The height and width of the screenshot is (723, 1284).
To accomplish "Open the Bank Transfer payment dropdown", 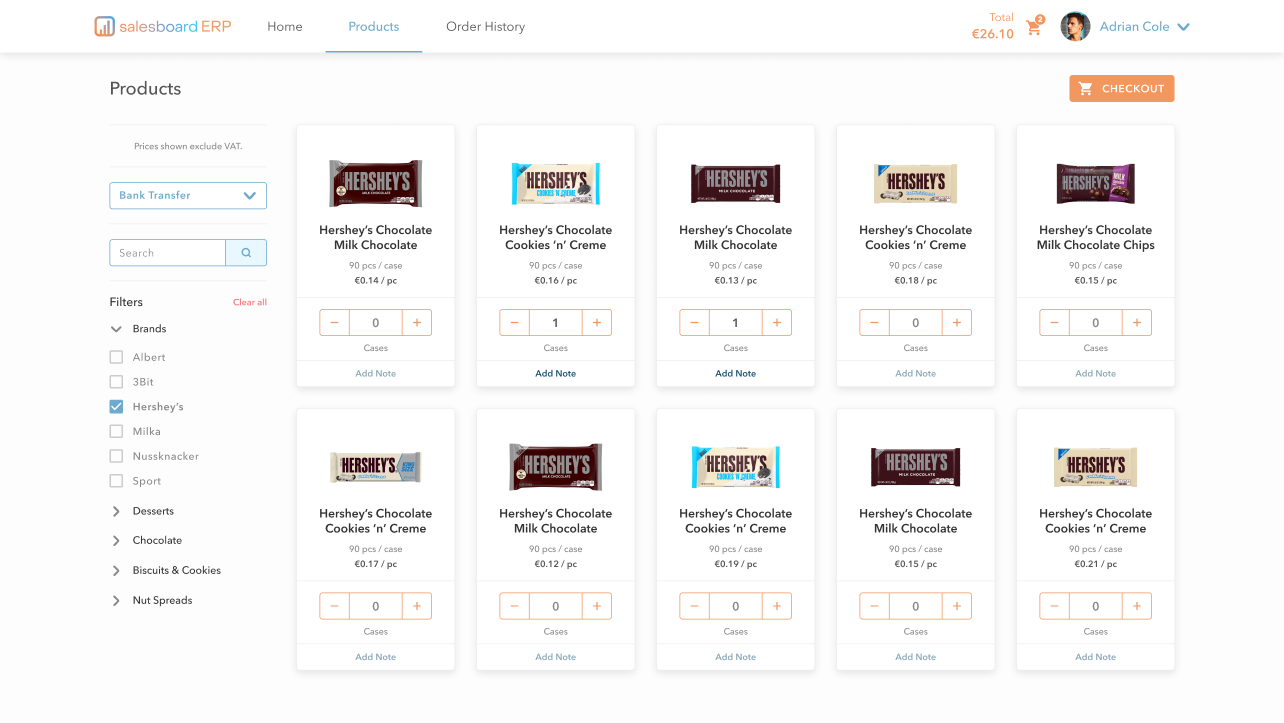I will pyautogui.click(x=188, y=196).
